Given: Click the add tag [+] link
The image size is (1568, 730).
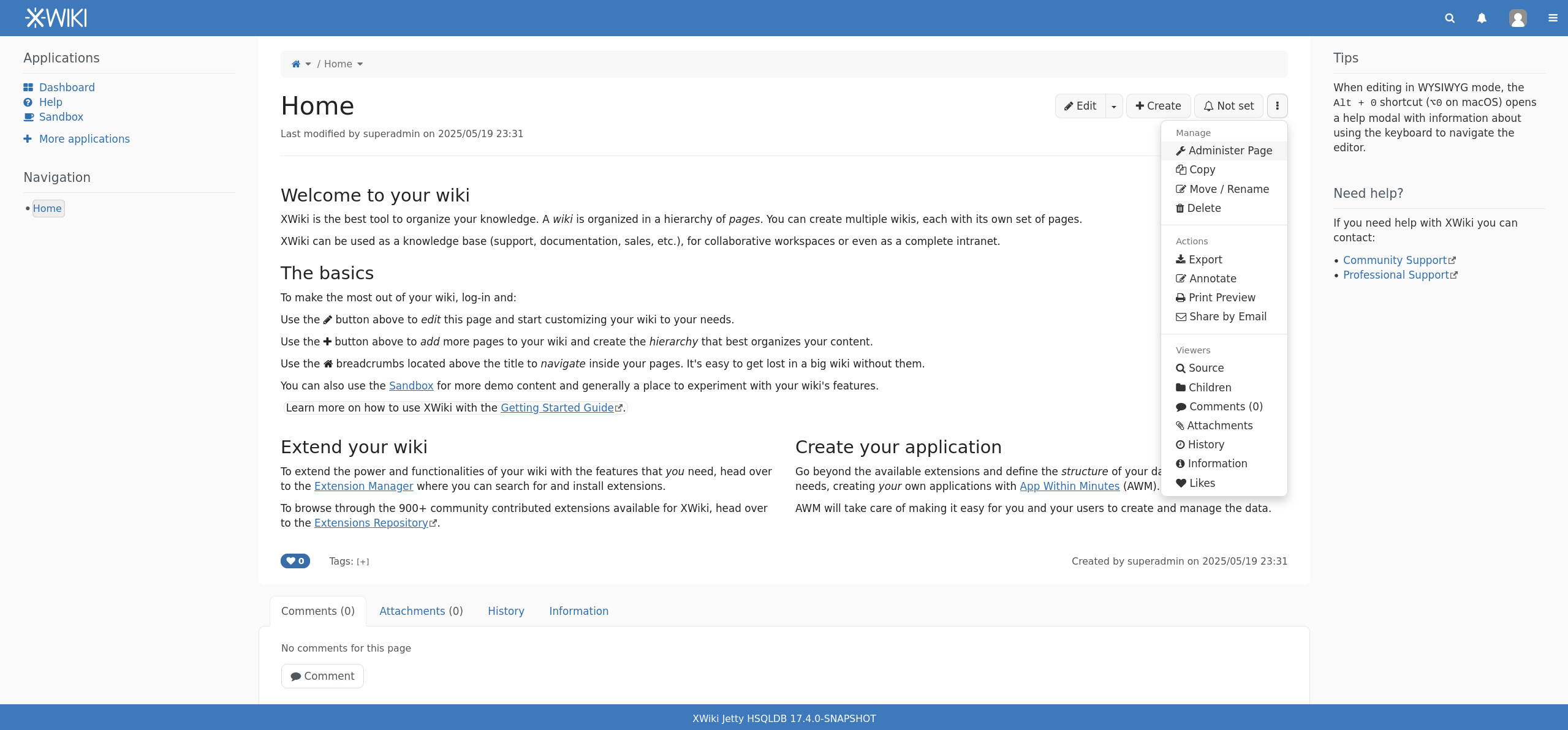Looking at the screenshot, I should [x=363, y=562].
